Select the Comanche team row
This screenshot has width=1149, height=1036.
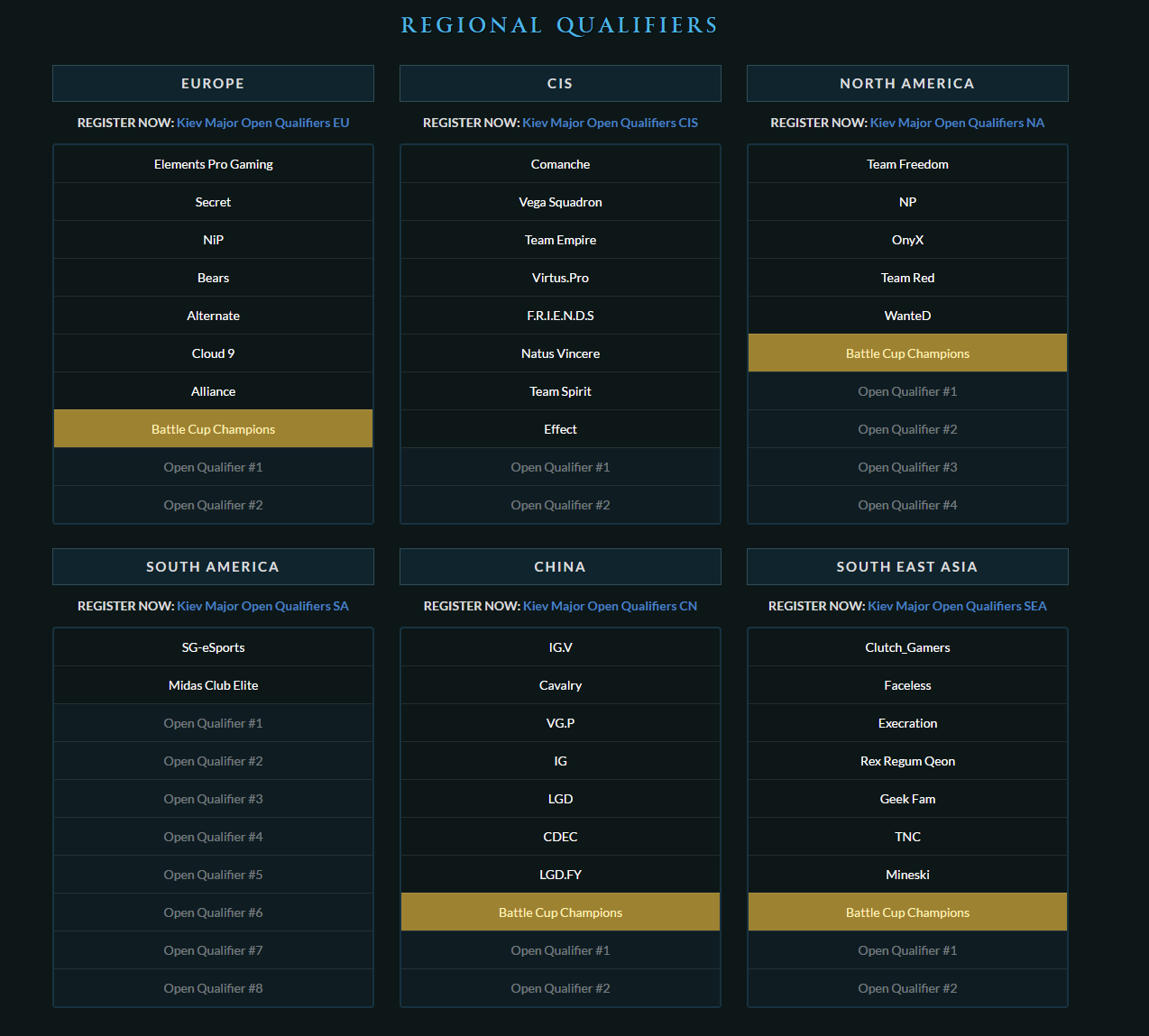tap(560, 164)
